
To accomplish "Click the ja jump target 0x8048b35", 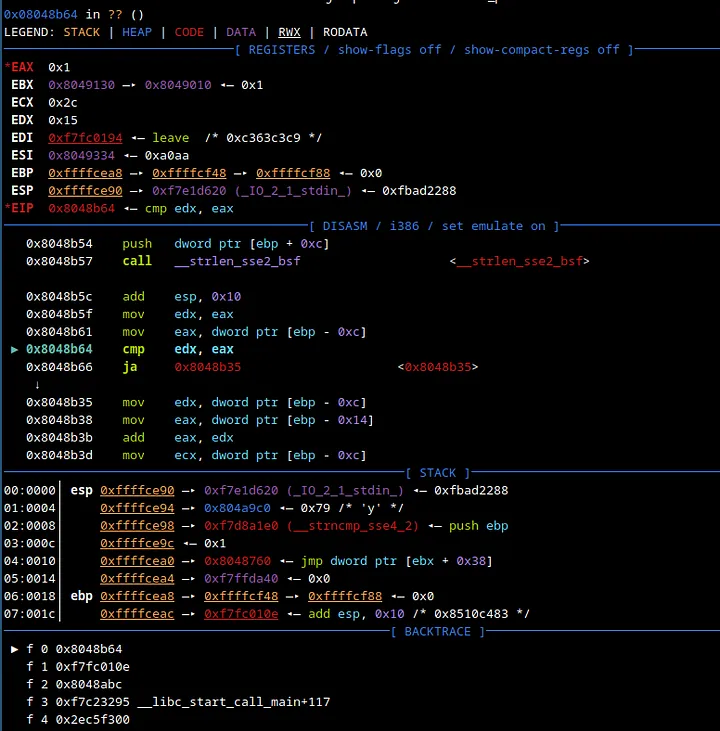I will [x=208, y=367].
